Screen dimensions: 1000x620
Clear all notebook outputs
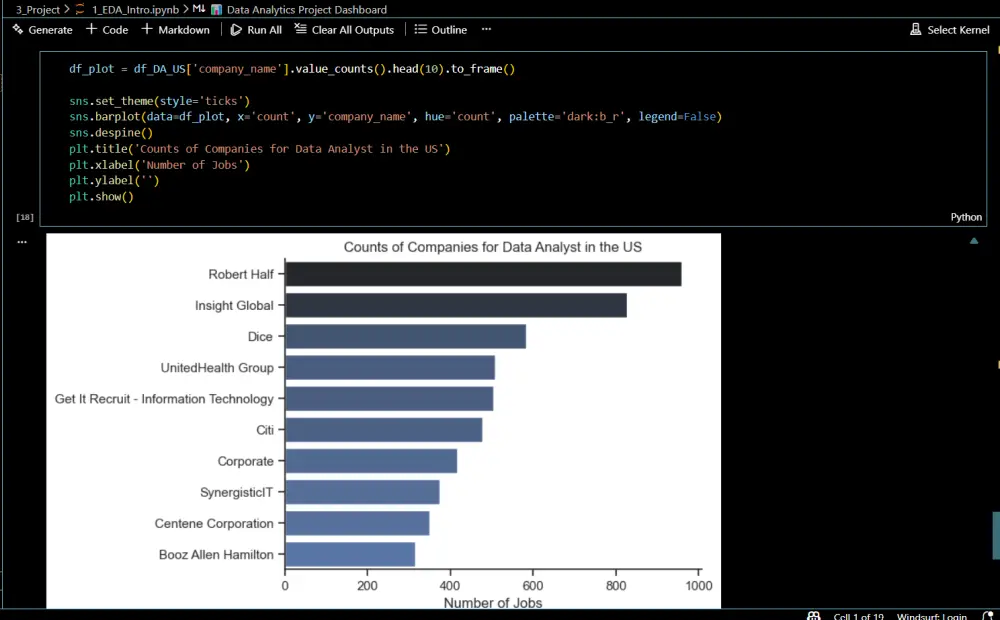tap(344, 30)
